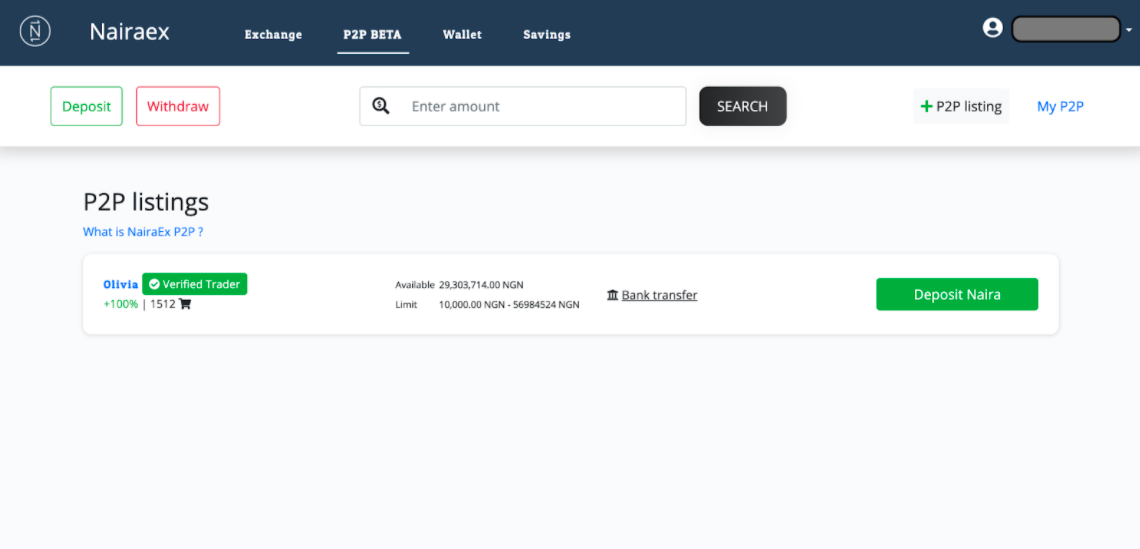Expand the account dropdown arrow
The width and height of the screenshot is (1140, 549).
(x=1128, y=31)
